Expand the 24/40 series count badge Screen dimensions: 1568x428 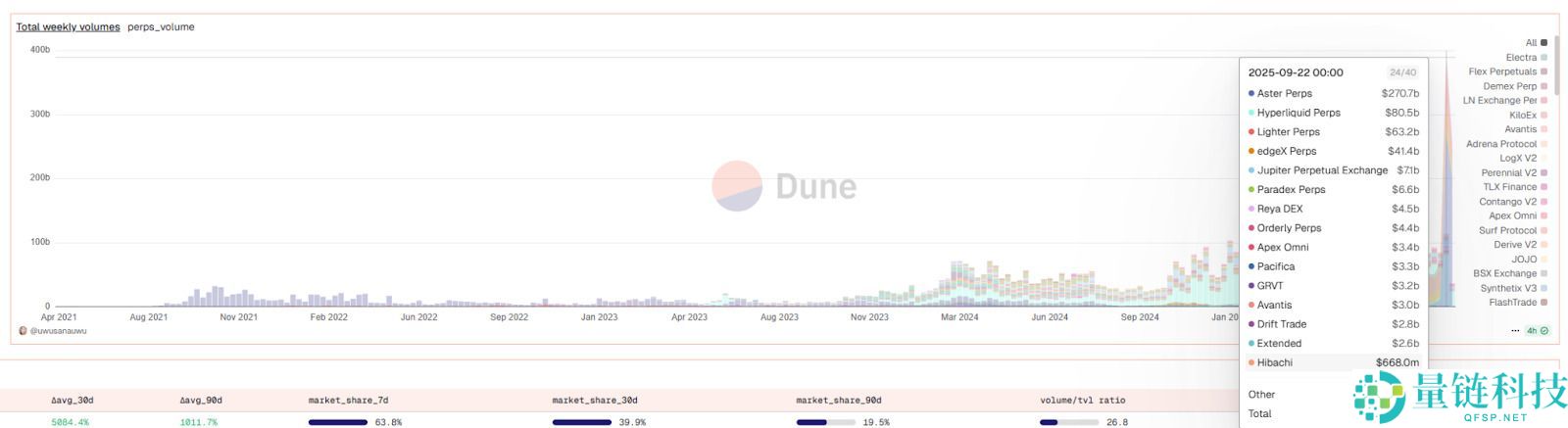pyautogui.click(x=1402, y=72)
